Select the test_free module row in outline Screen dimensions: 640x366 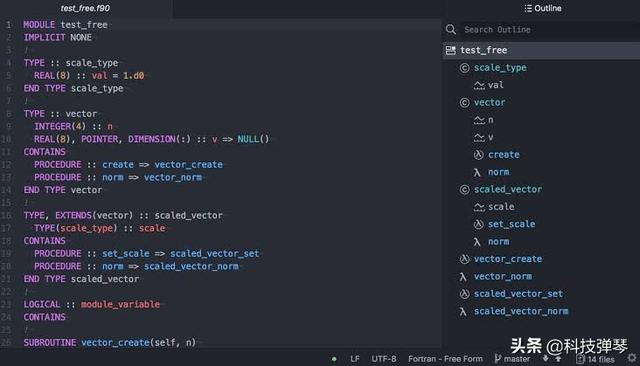(541, 50)
